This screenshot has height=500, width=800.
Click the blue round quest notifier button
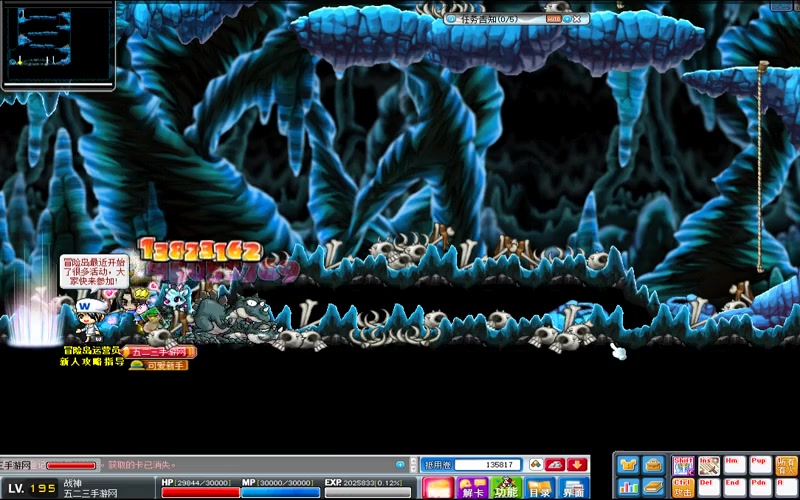point(566,19)
